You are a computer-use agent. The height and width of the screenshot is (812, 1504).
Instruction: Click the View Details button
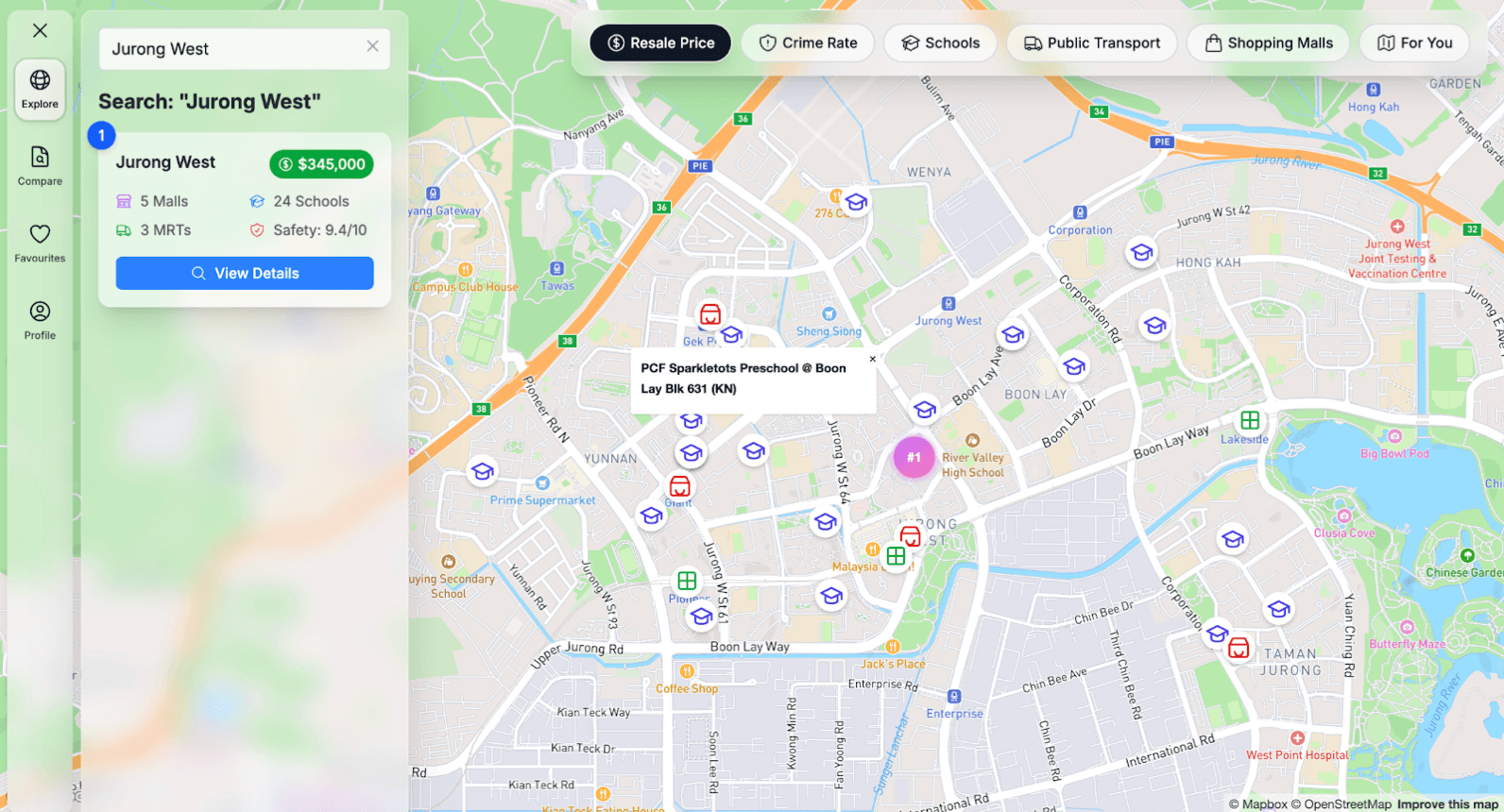coord(245,273)
